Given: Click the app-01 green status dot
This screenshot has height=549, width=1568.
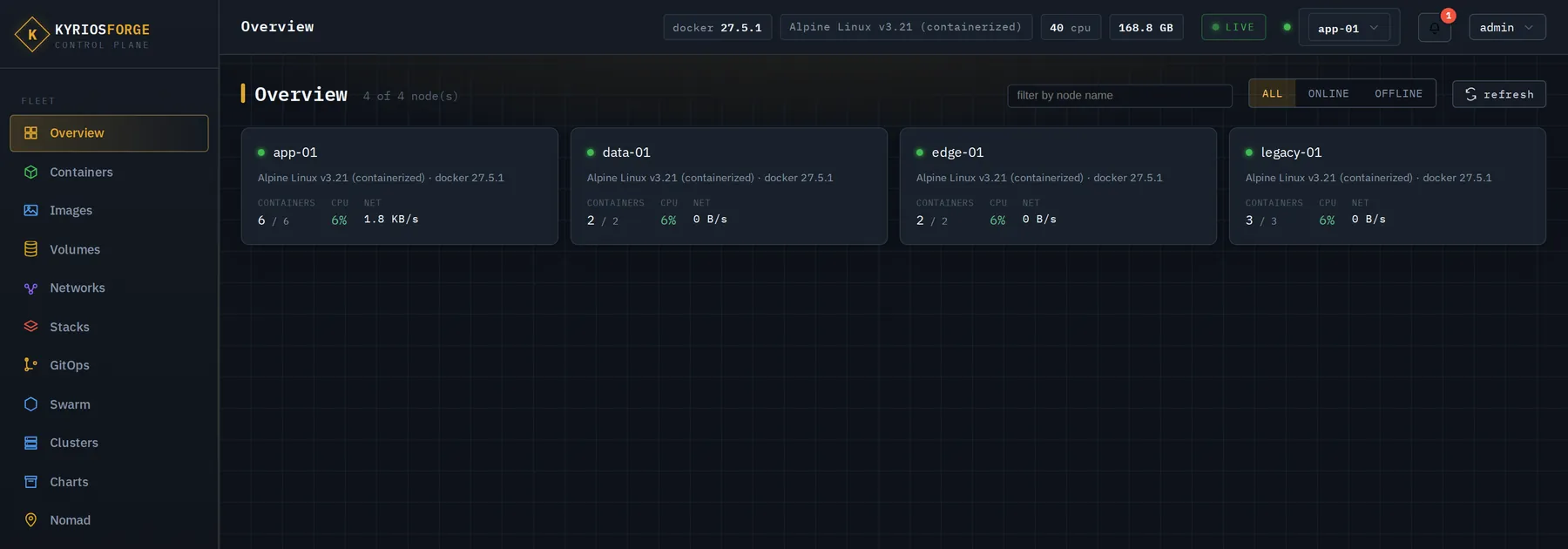Looking at the screenshot, I should click(261, 152).
